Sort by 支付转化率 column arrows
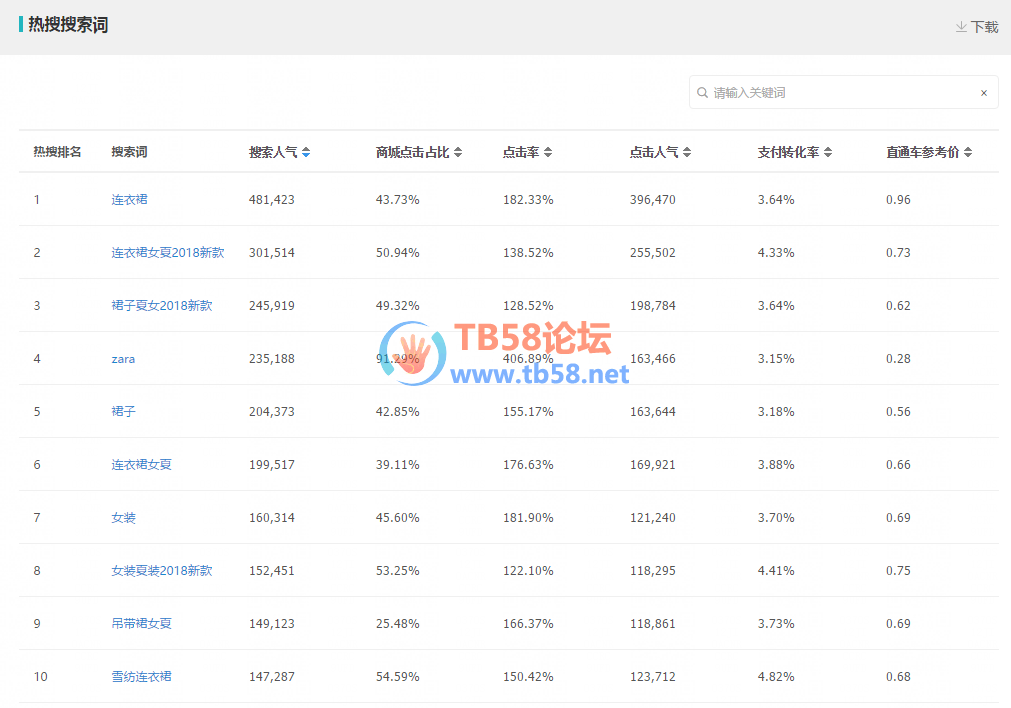Image resolution: width=1011 pixels, height=708 pixels. point(828,153)
